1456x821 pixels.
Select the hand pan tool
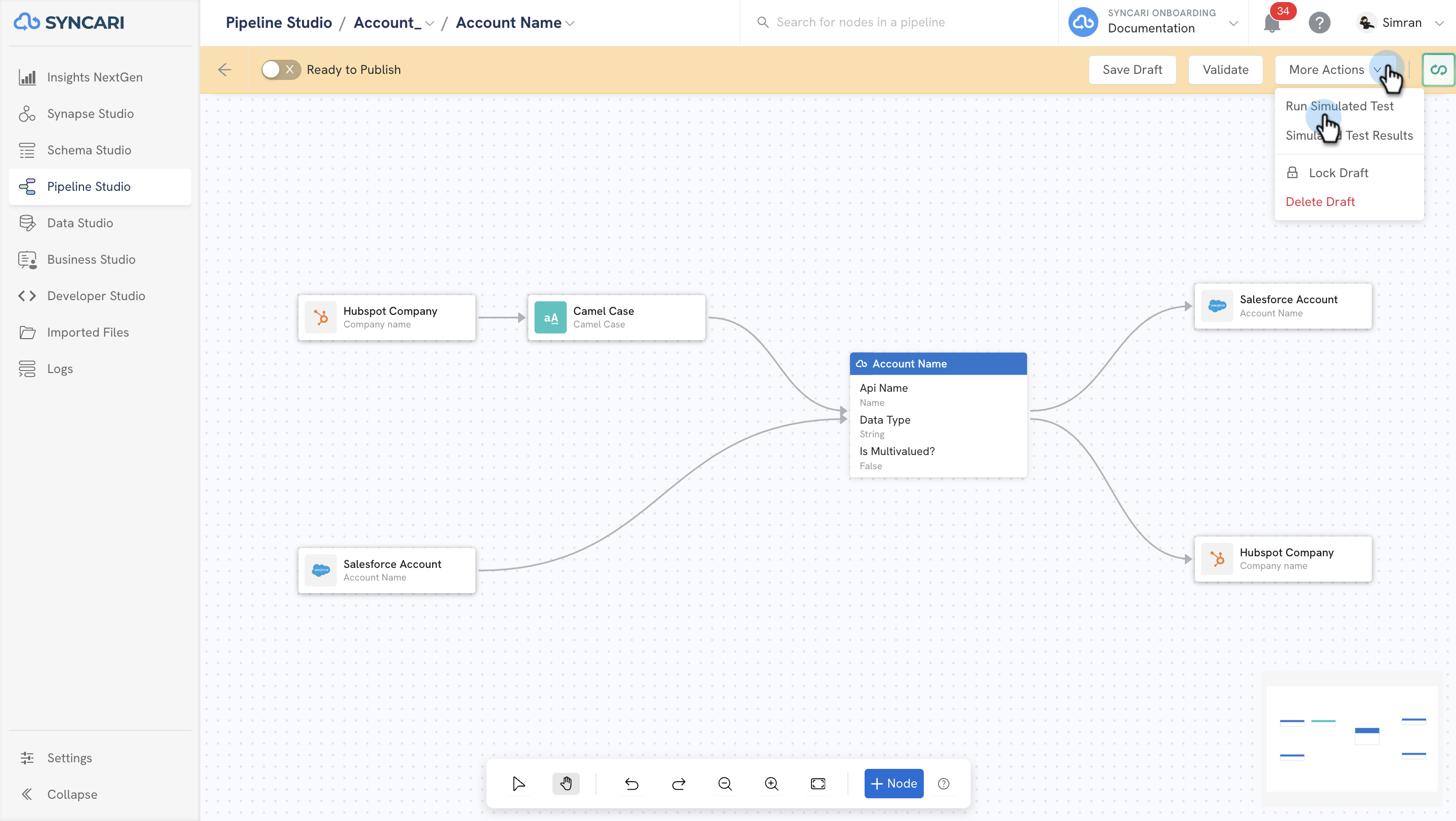click(566, 783)
